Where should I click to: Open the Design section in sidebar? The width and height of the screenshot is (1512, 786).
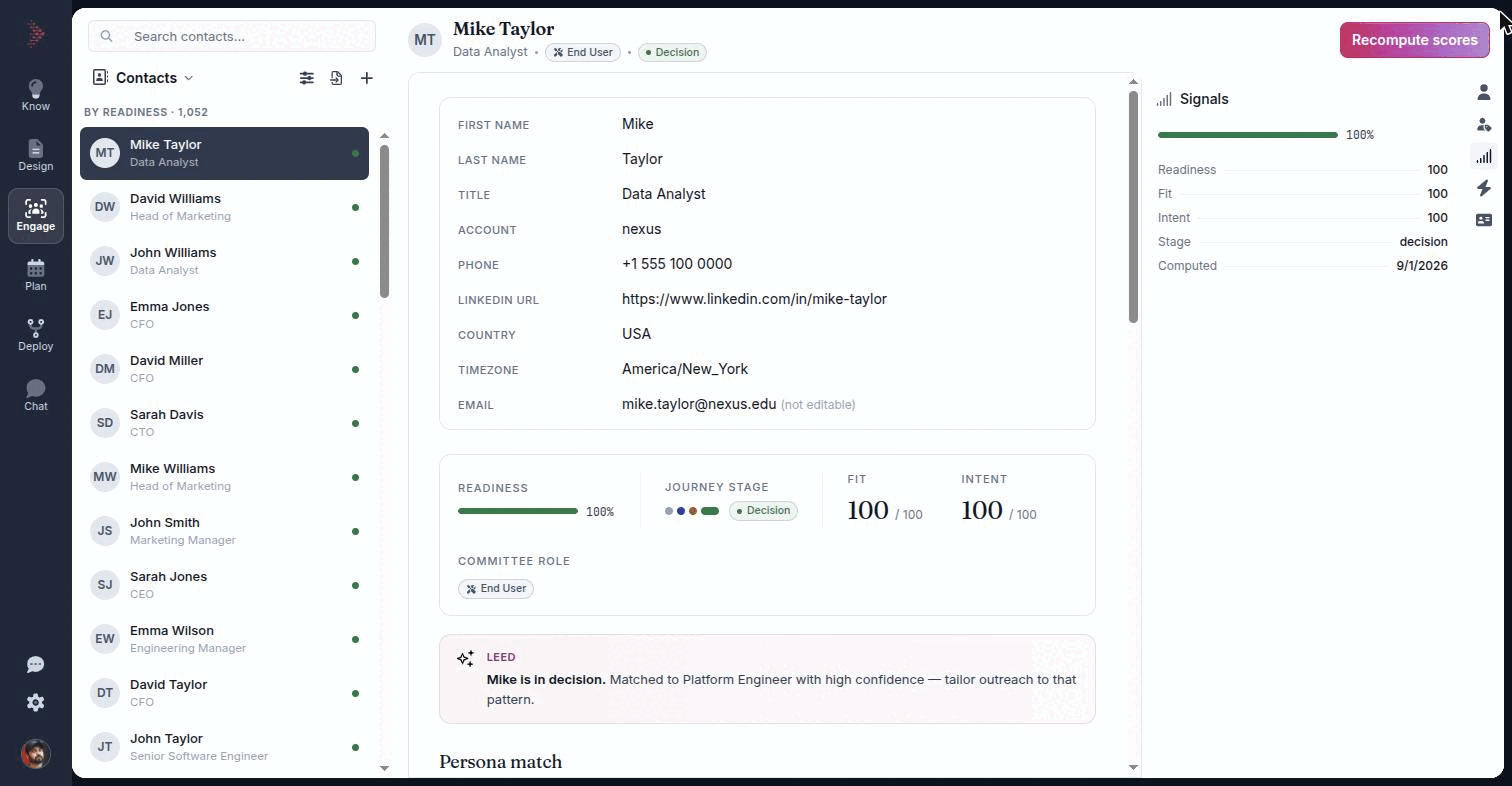pyautogui.click(x=35, y=156)
